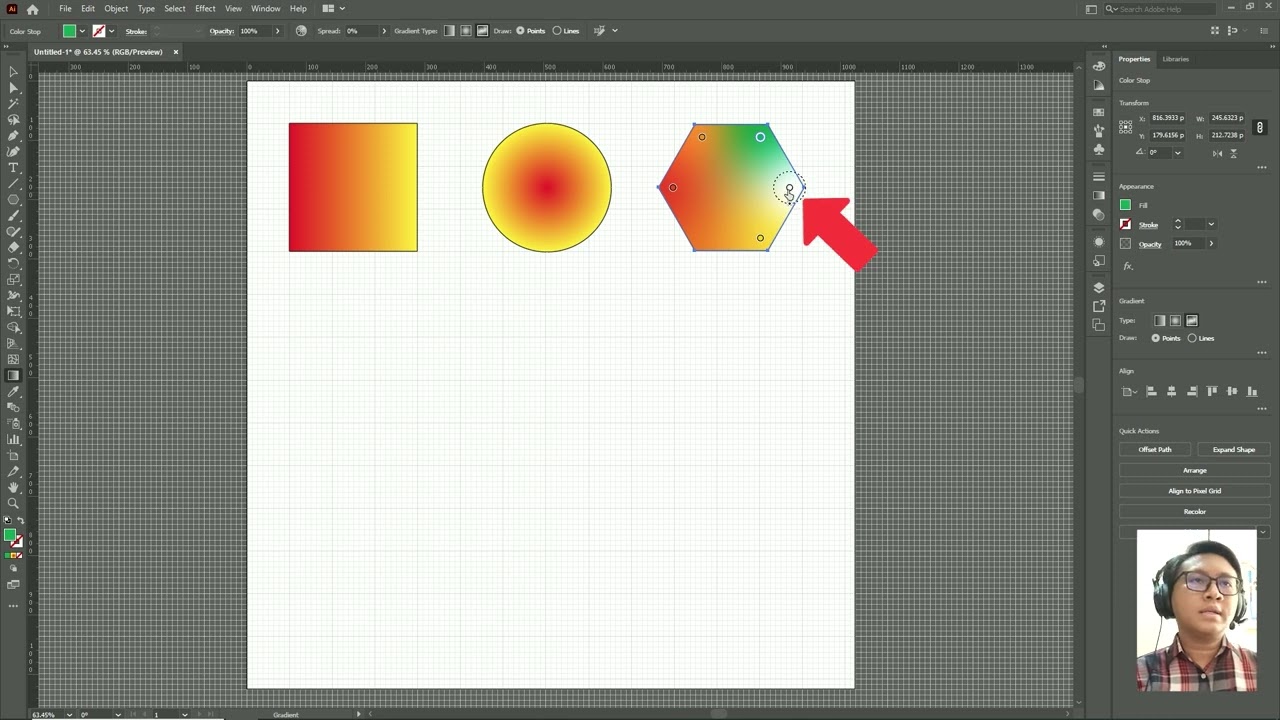The image size is (1280, 720).
Task: Select the Selection tool arrow
Action: coord(13,72)
